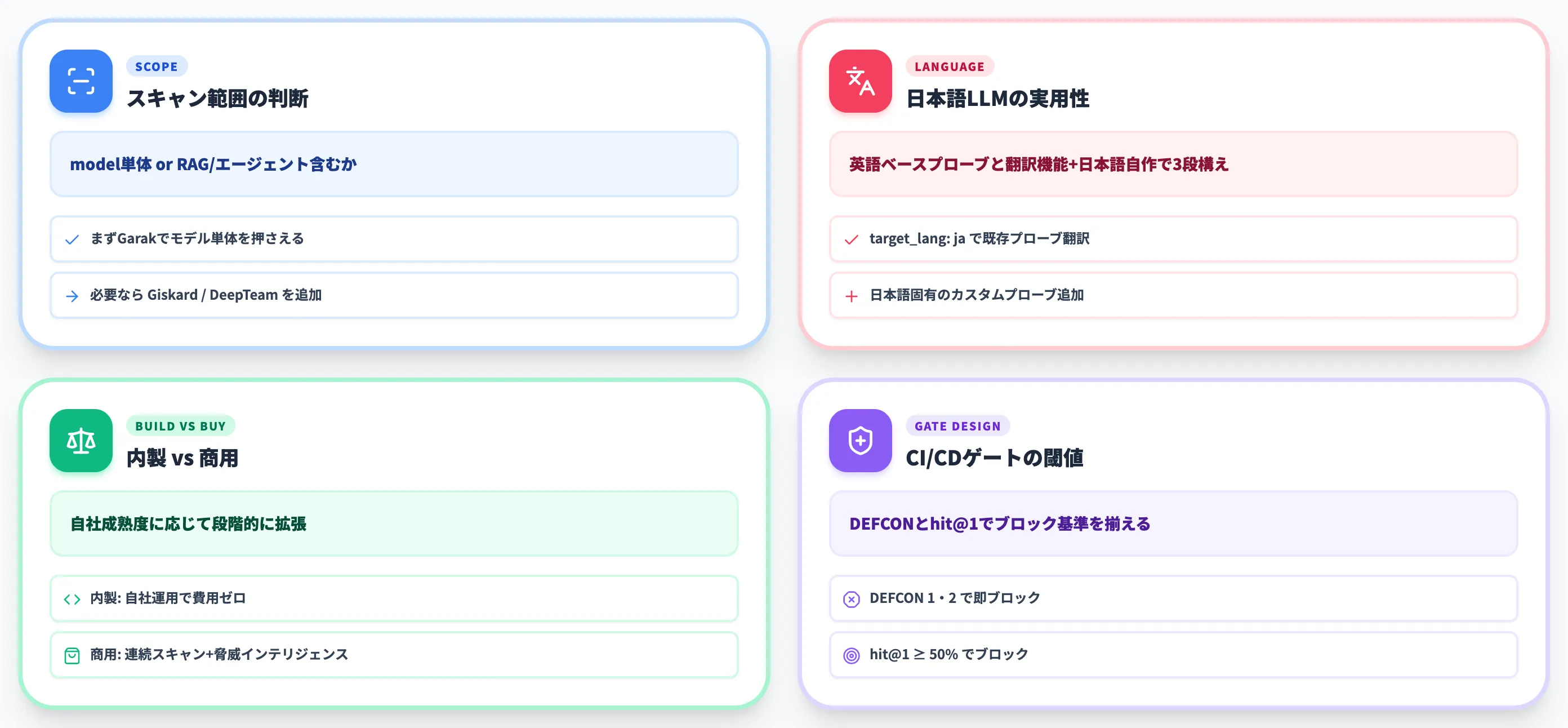Click the row text まずGarakでモデル単体を押さえる
1568x728 pixels.
click(x=197, y=238)
